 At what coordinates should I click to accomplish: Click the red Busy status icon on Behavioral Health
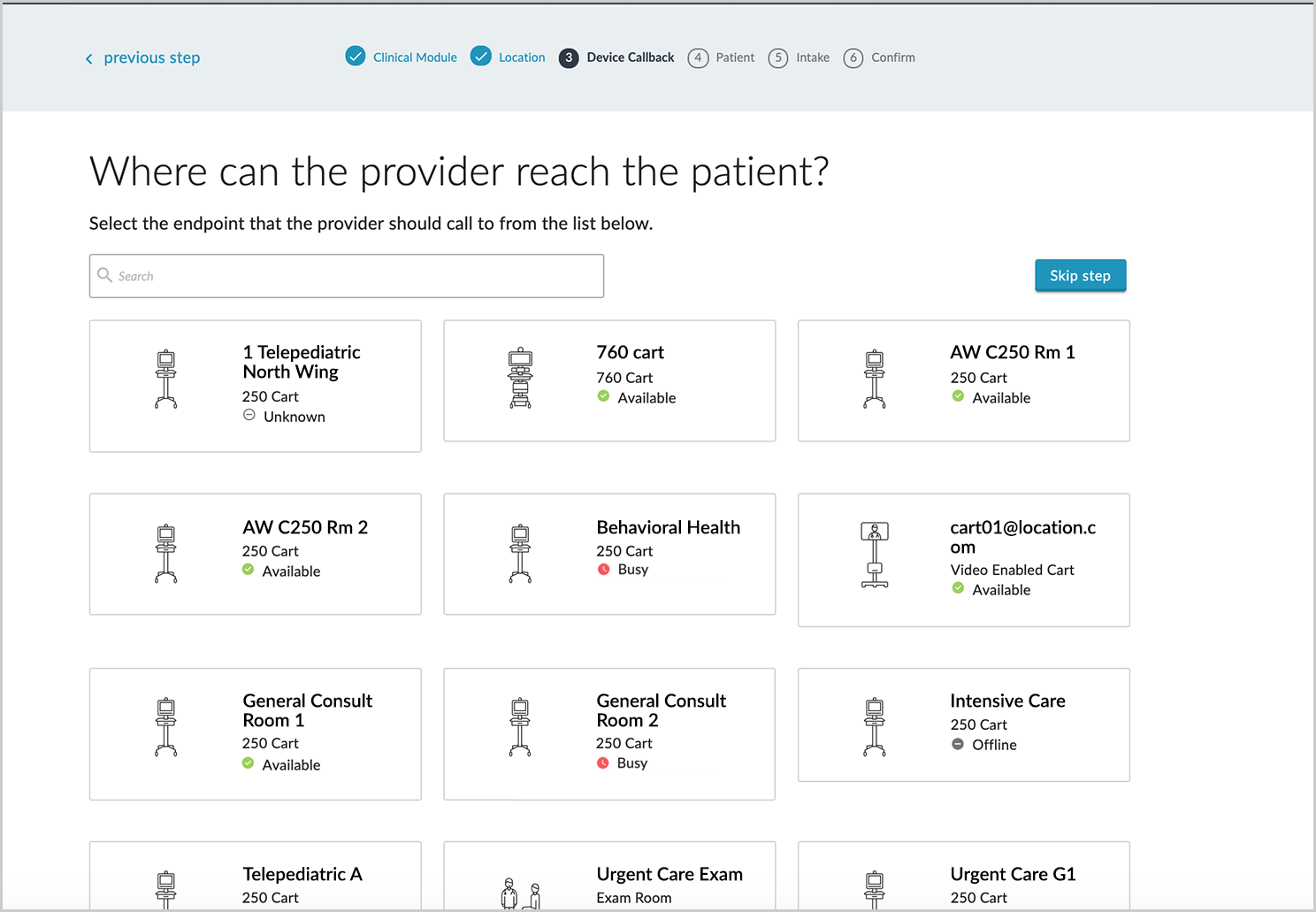point(603,570)
